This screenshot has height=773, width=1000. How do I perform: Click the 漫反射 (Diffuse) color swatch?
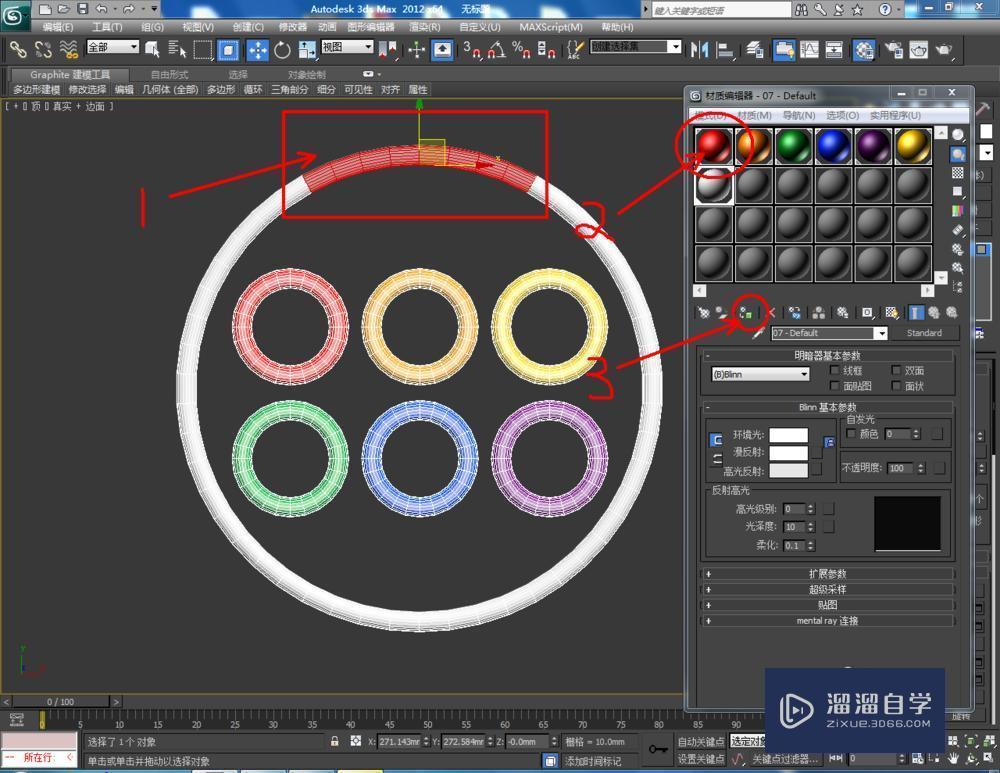tap(788, 452)
